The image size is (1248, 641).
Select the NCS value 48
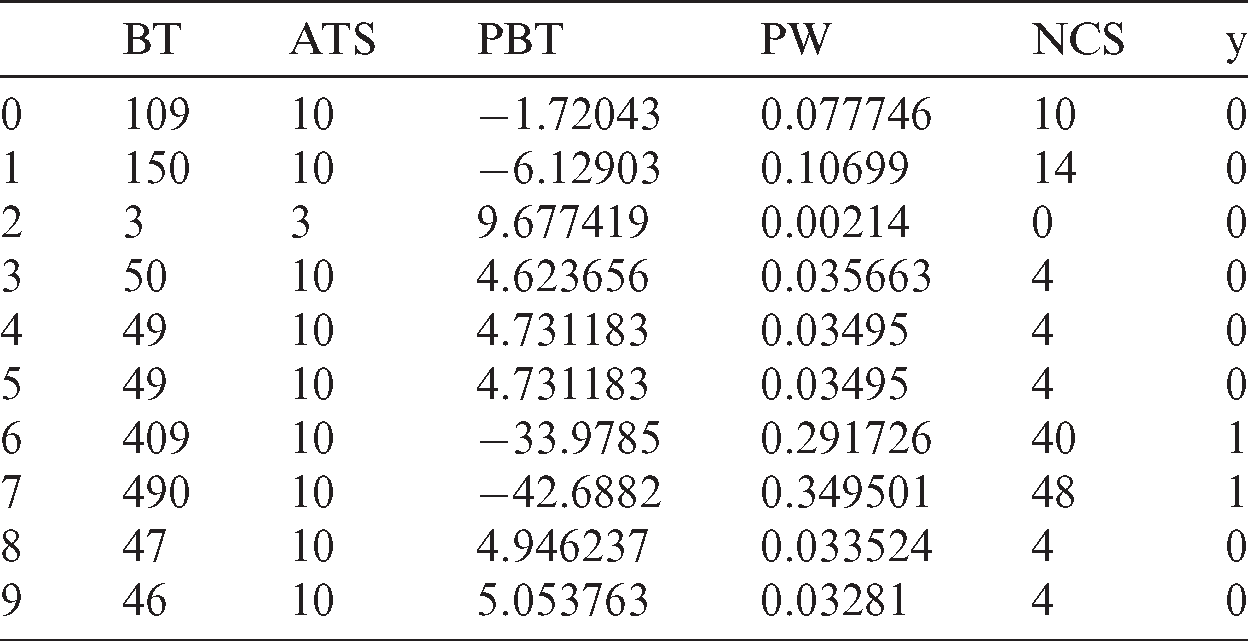(1054, 494)
